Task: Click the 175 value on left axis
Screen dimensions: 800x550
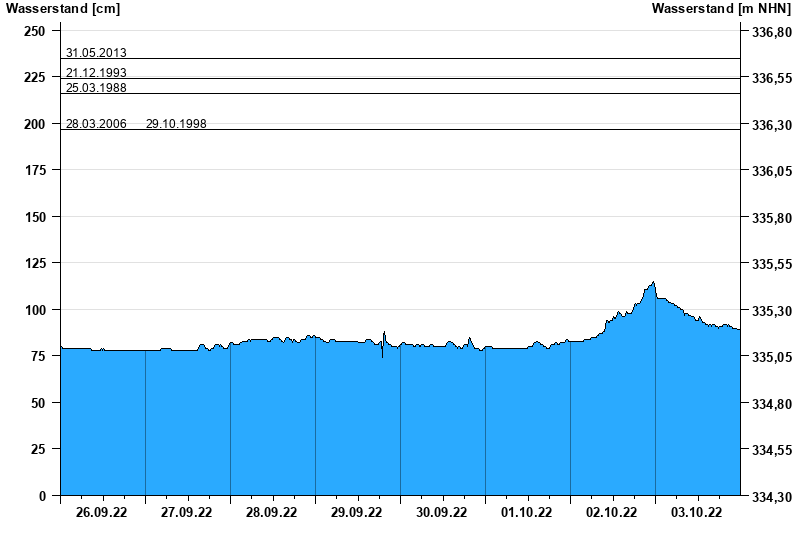Action: pos(35,170)
